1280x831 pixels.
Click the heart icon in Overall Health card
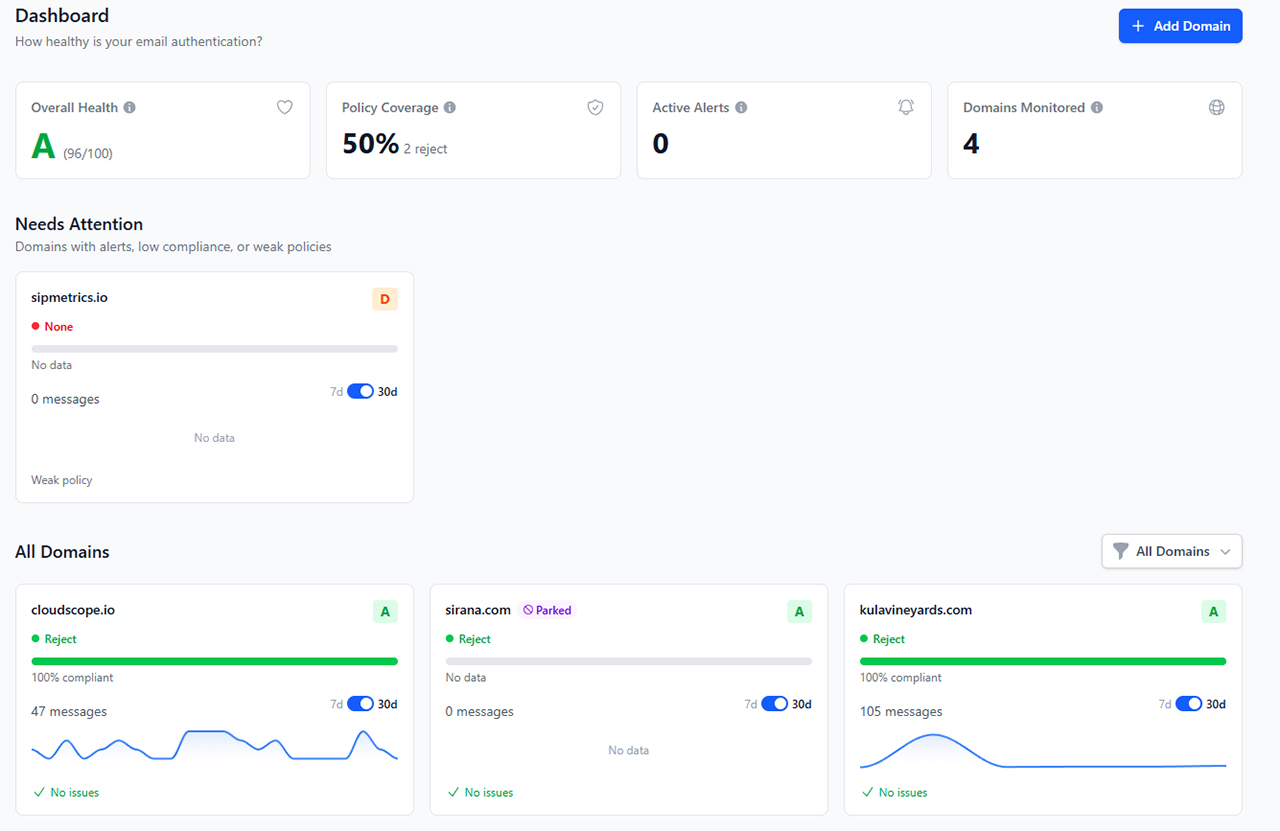[285, 107]
